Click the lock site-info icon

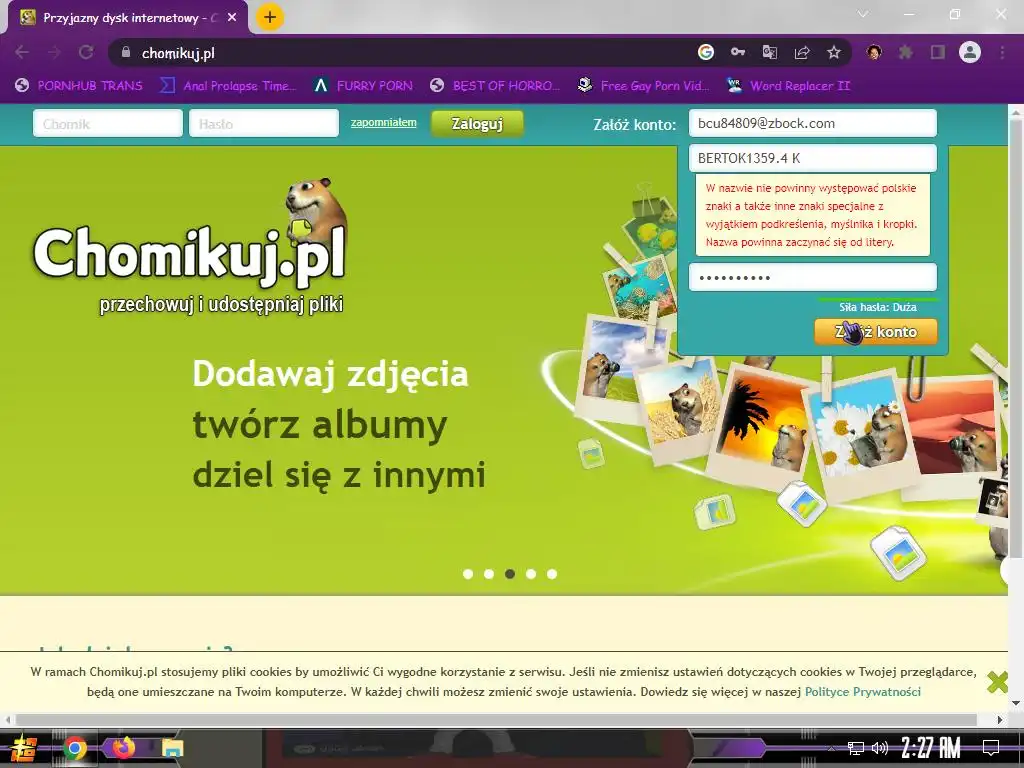tap(126, 52)
